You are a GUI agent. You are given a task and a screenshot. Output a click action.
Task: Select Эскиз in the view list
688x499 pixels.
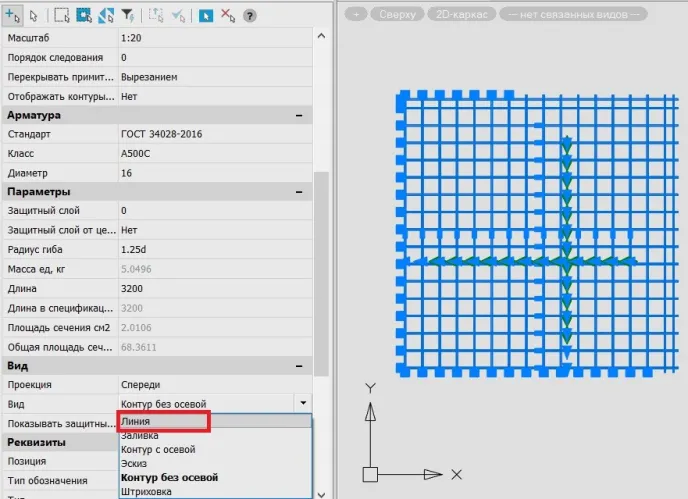click(135, 464)
